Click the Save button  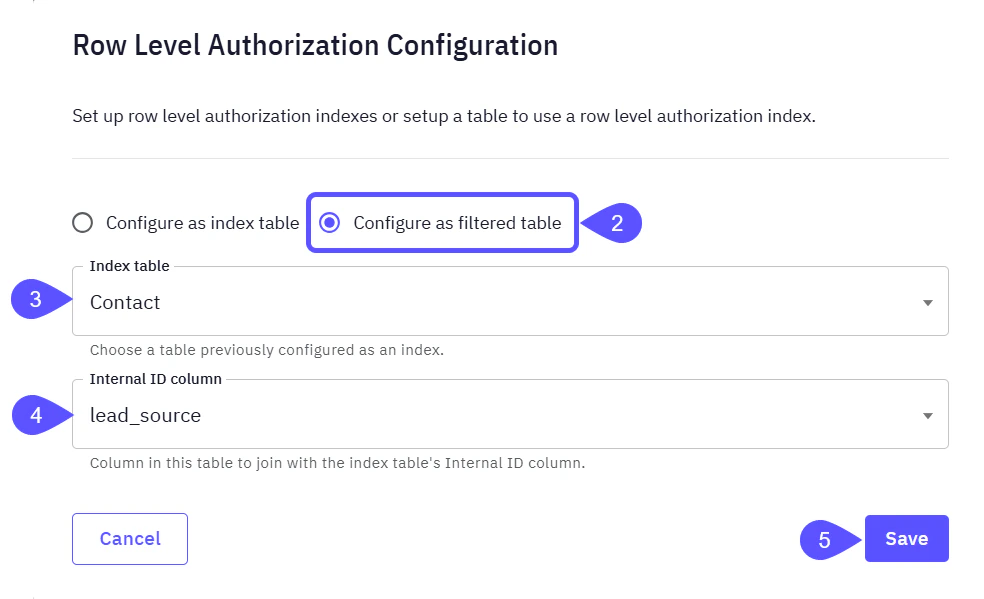point(906,538)
